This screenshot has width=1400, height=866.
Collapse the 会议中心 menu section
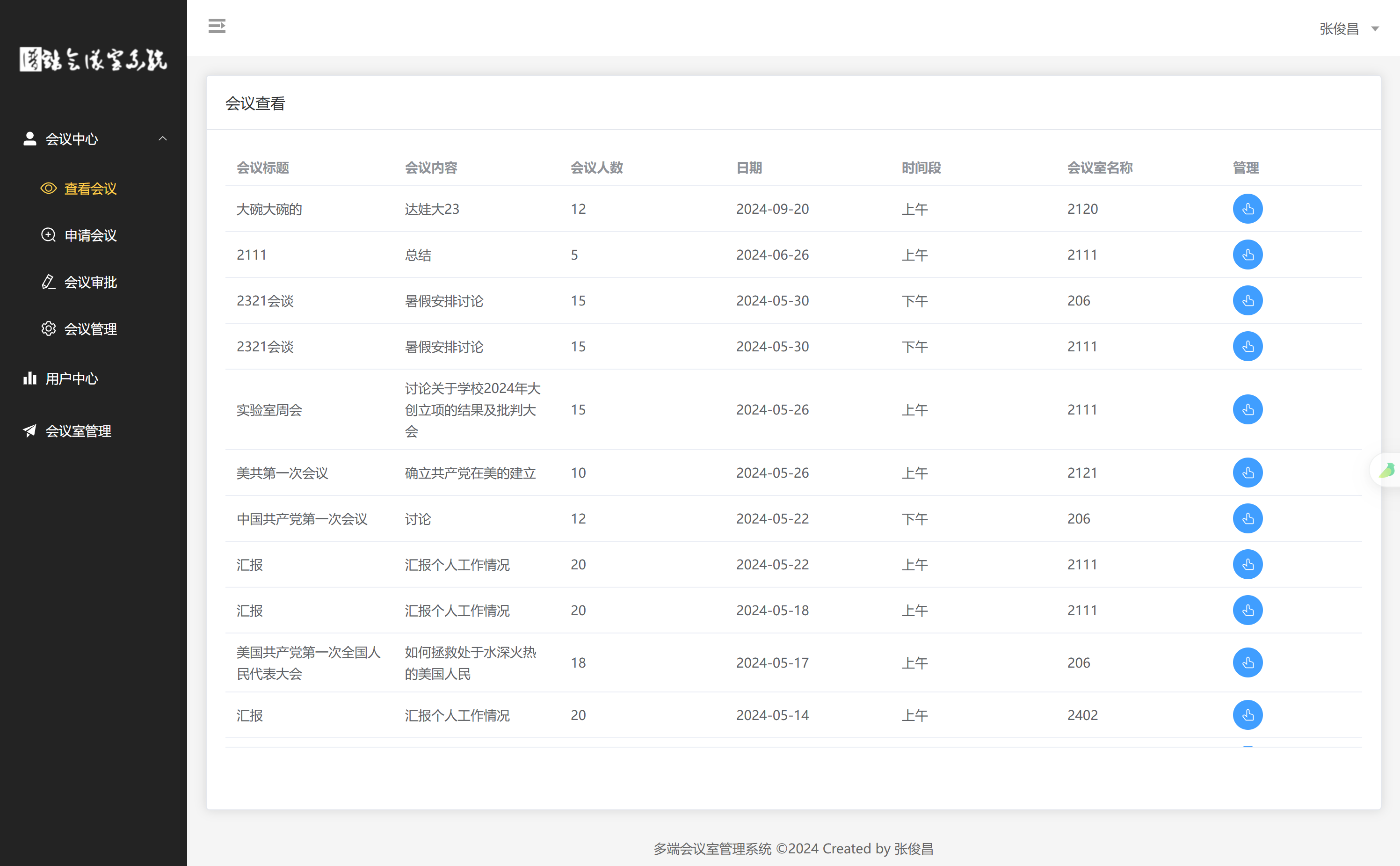pos(94,138)
